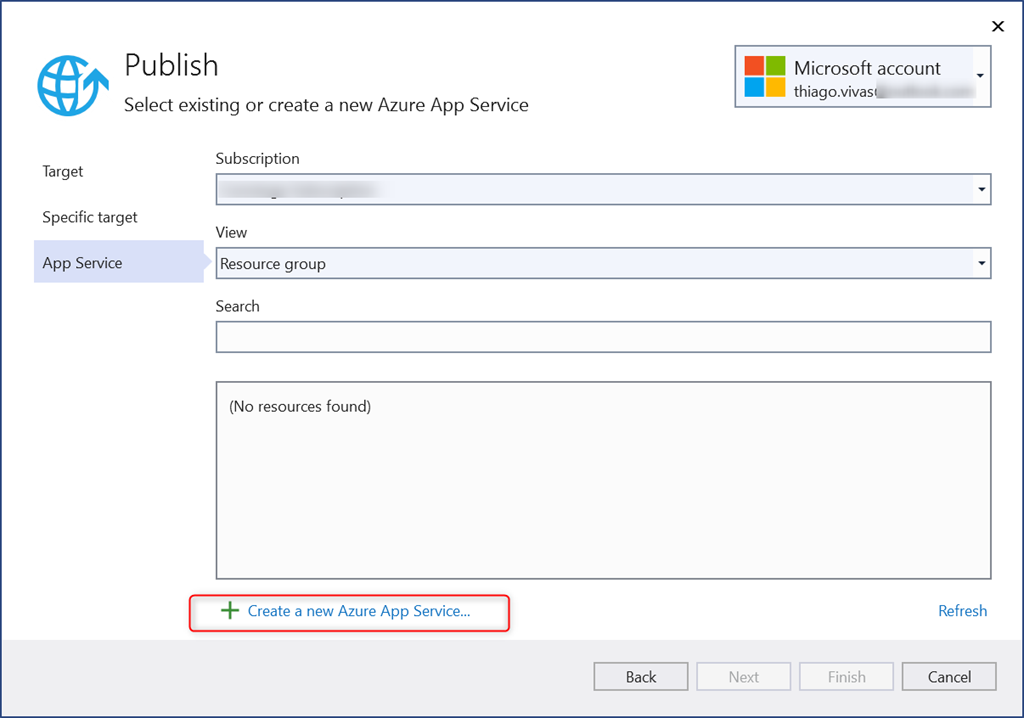Click the Back button

coord(641,677)
